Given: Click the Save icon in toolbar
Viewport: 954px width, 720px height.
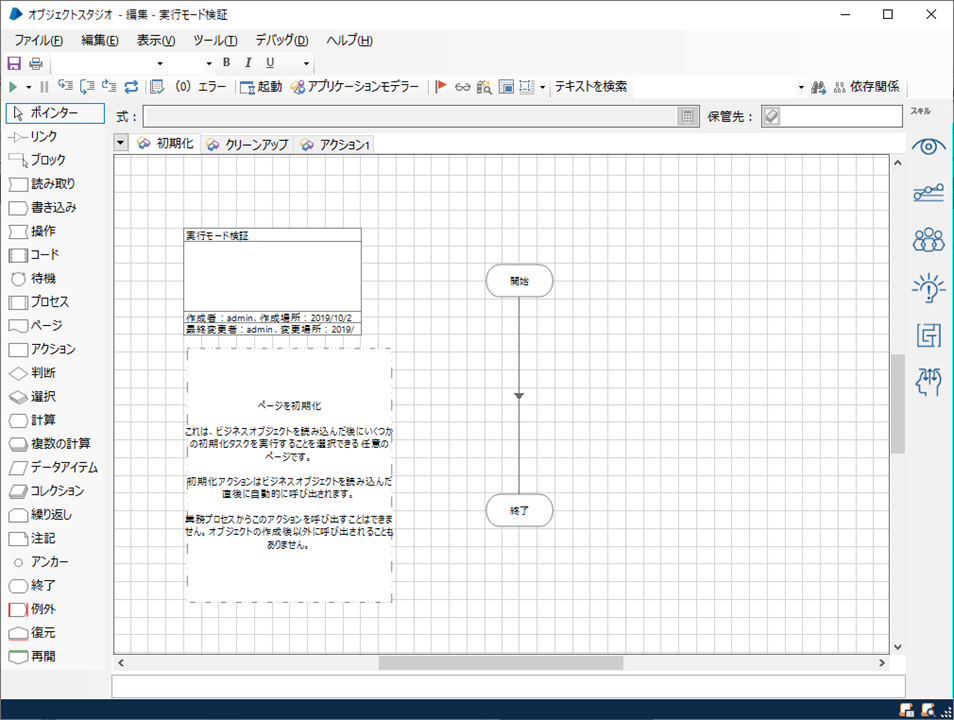Looking at the screenshot, I should 14,63.
